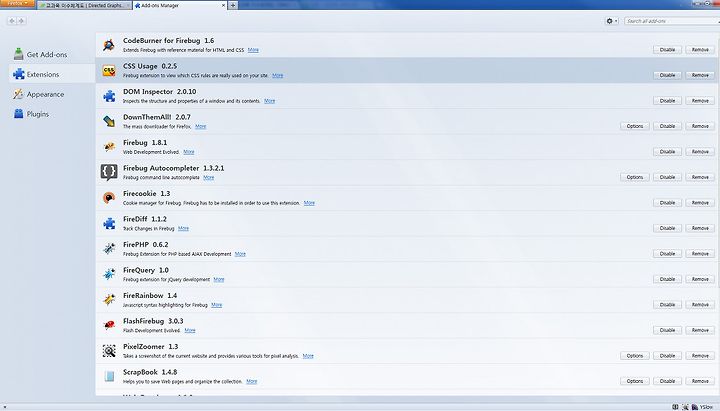Click the CodeBurner for Firebug extension icon

pyautogui.click(x=109, y=45)
